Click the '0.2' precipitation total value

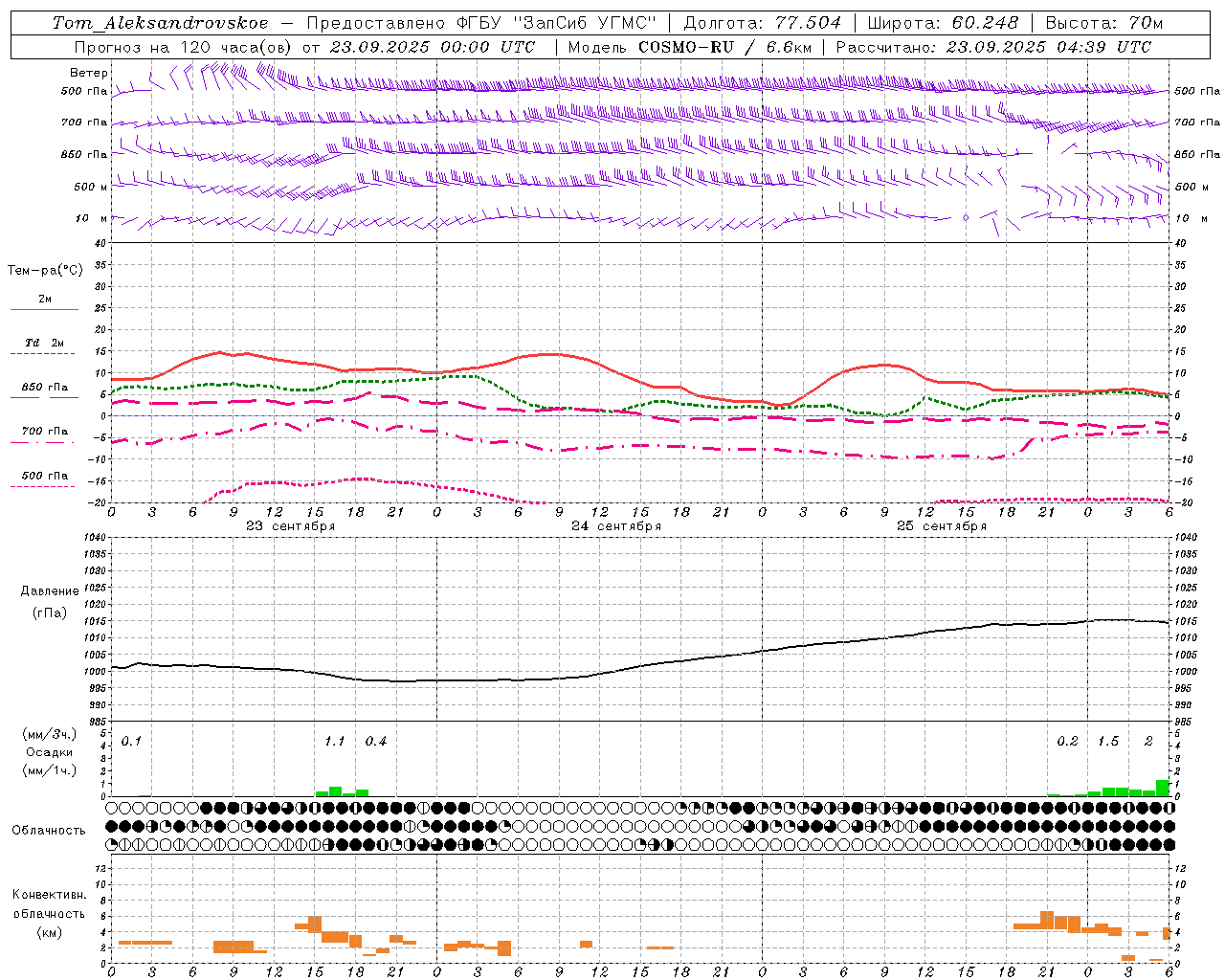click(x=1067, y=742)
